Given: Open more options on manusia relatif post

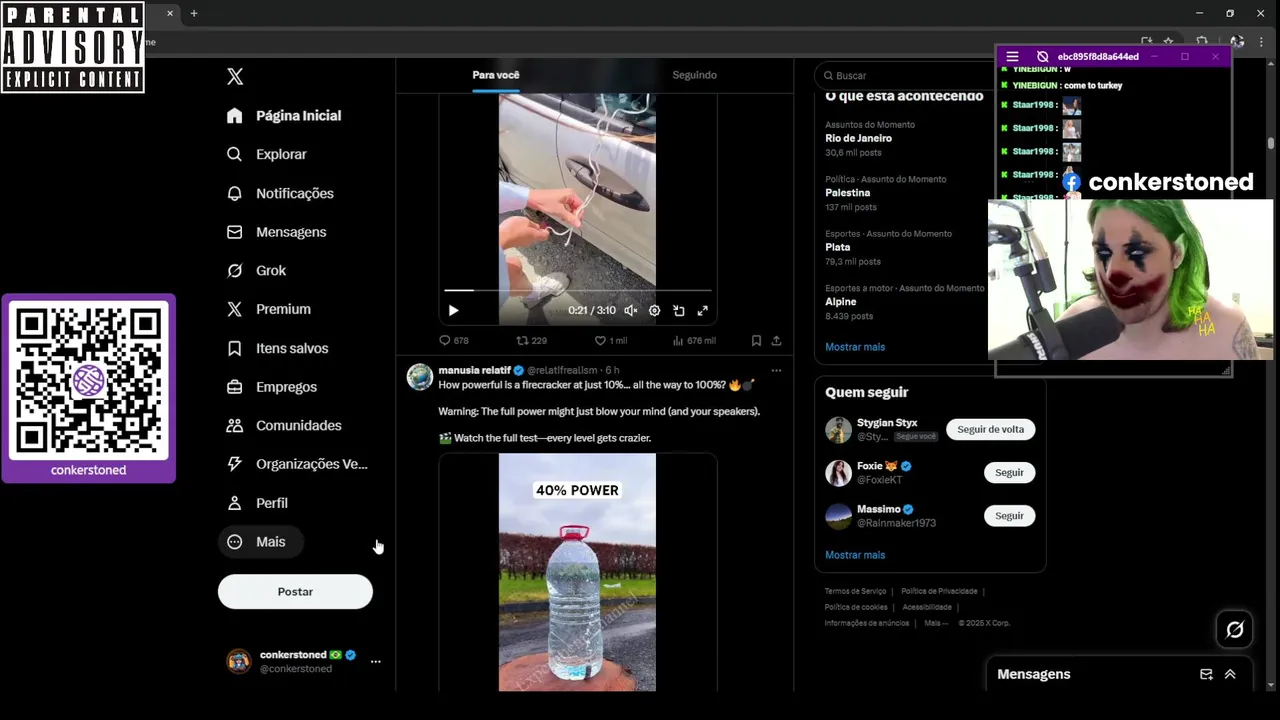Looking at the screenshot, I should pos(776,371).
